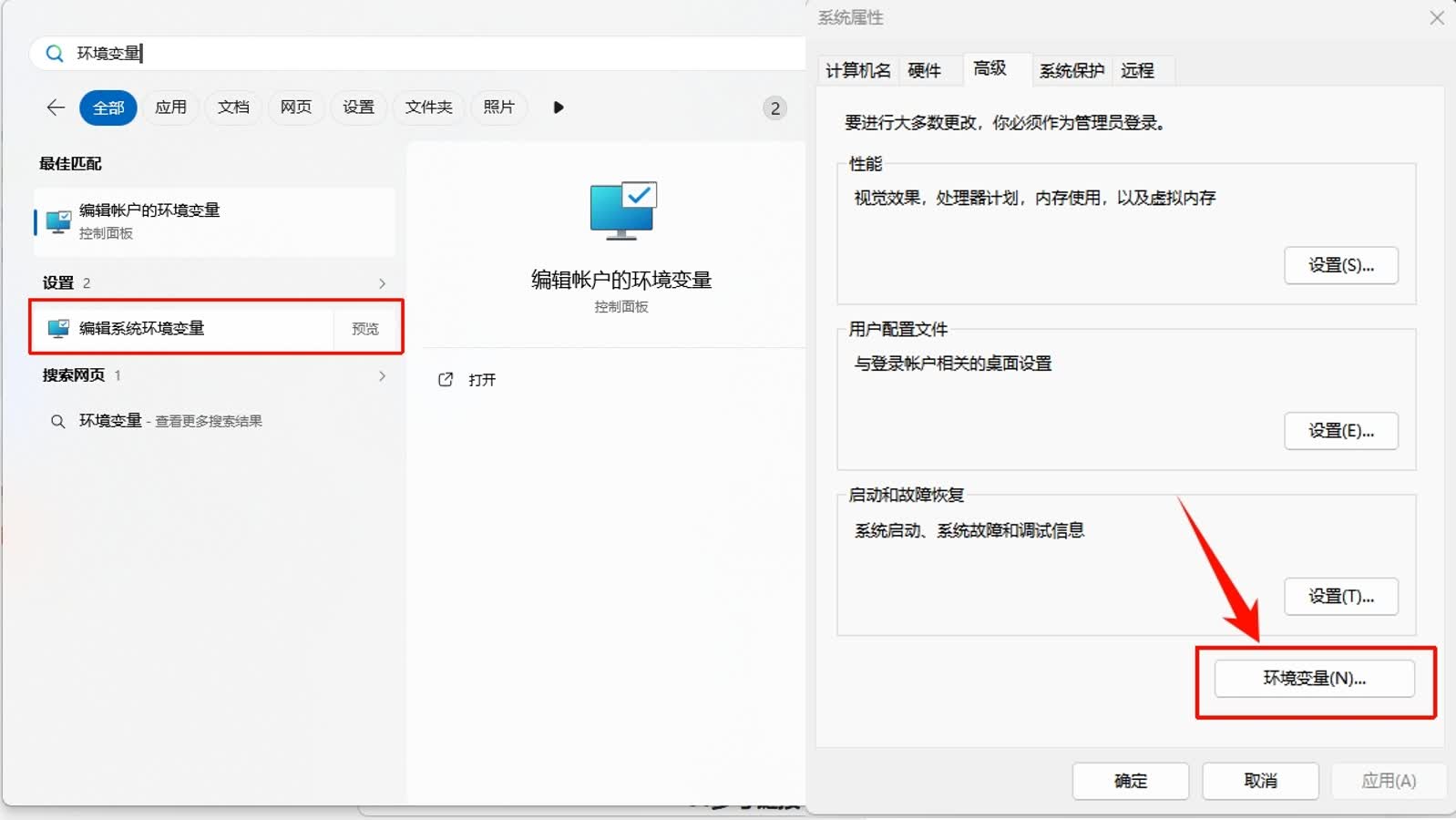The width and height of the screenshot is (1456, 820).
Task: Click the 确定 button
Action: 1131,781
